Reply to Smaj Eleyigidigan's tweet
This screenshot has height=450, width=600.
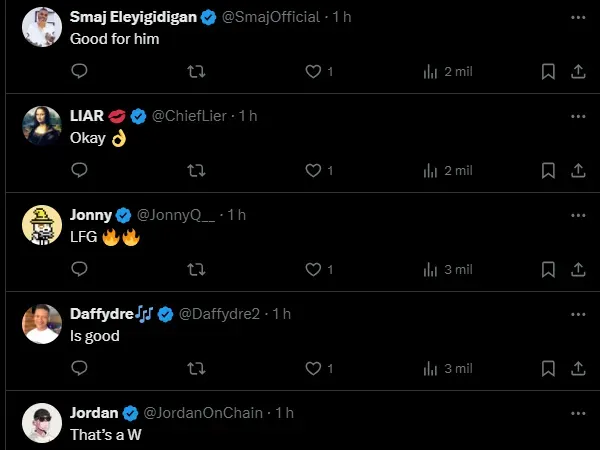(x=80, y=71)
